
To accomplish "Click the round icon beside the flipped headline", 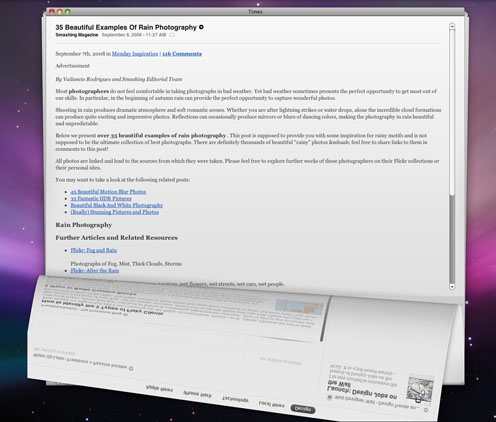I will pos(131,368).
